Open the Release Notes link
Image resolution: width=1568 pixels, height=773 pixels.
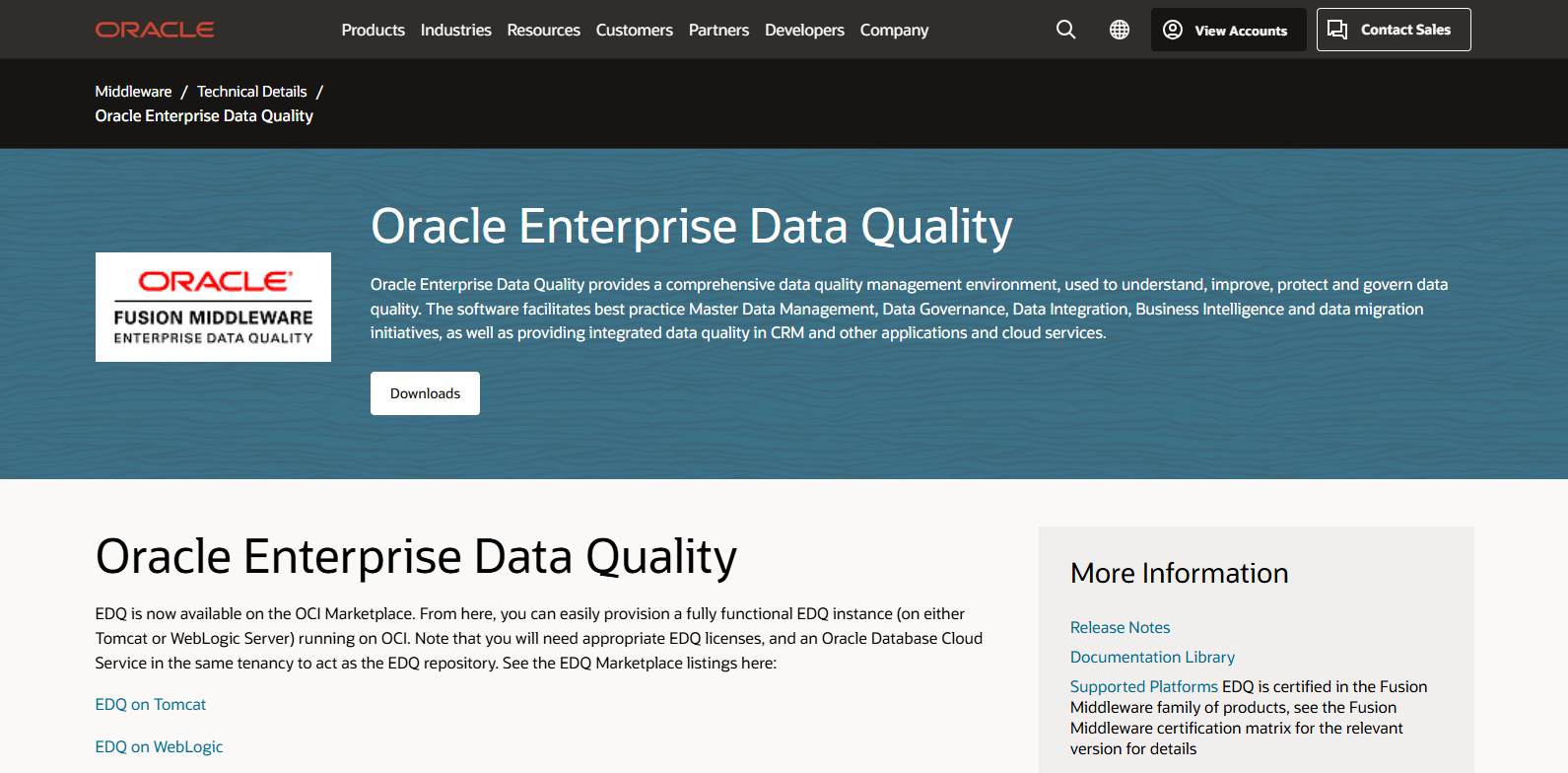tap(1120, 627)
